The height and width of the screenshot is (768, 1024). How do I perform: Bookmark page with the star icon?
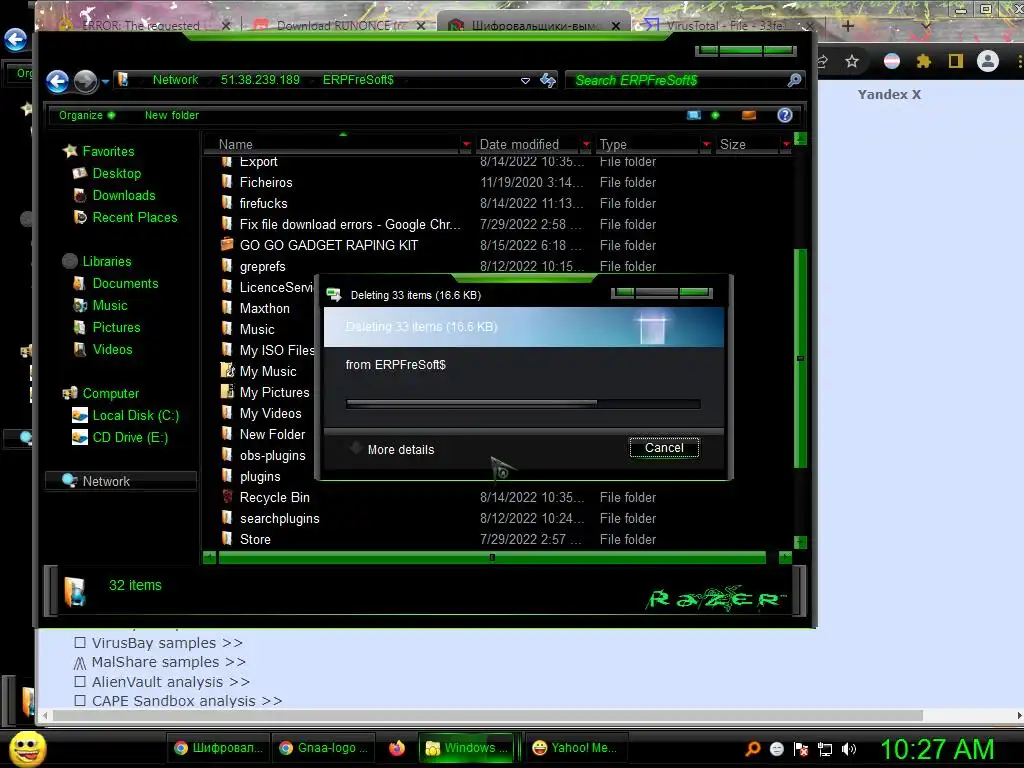pos(852,61)
